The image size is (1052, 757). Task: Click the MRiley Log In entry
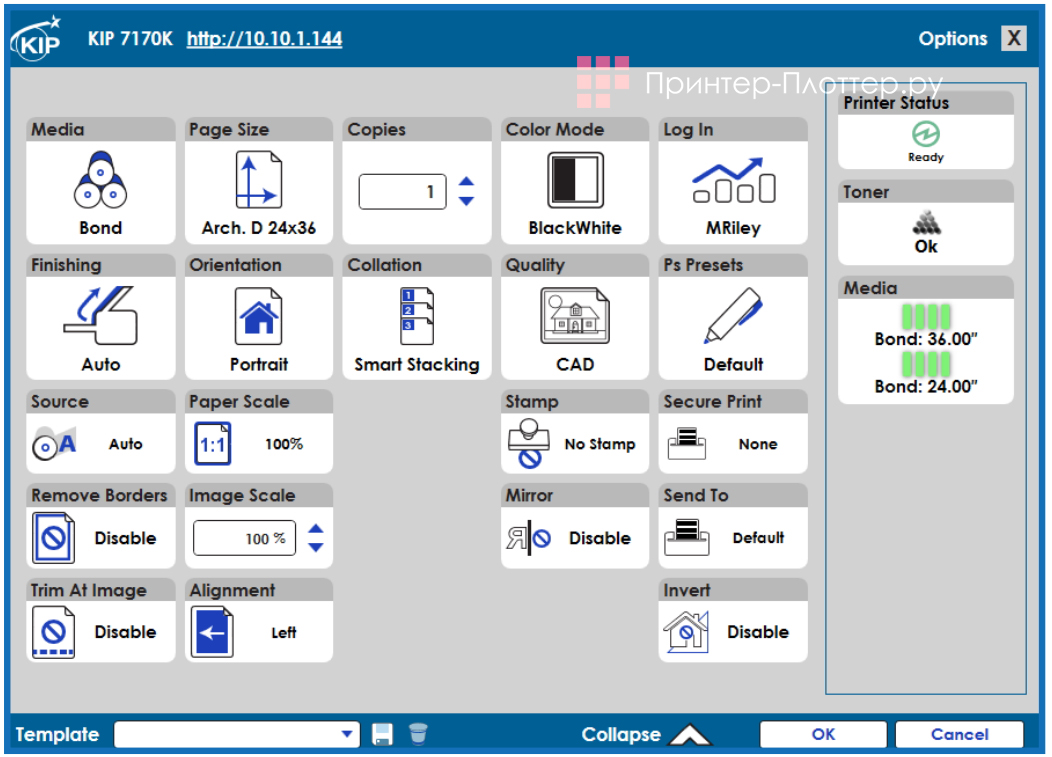point(732,185)
